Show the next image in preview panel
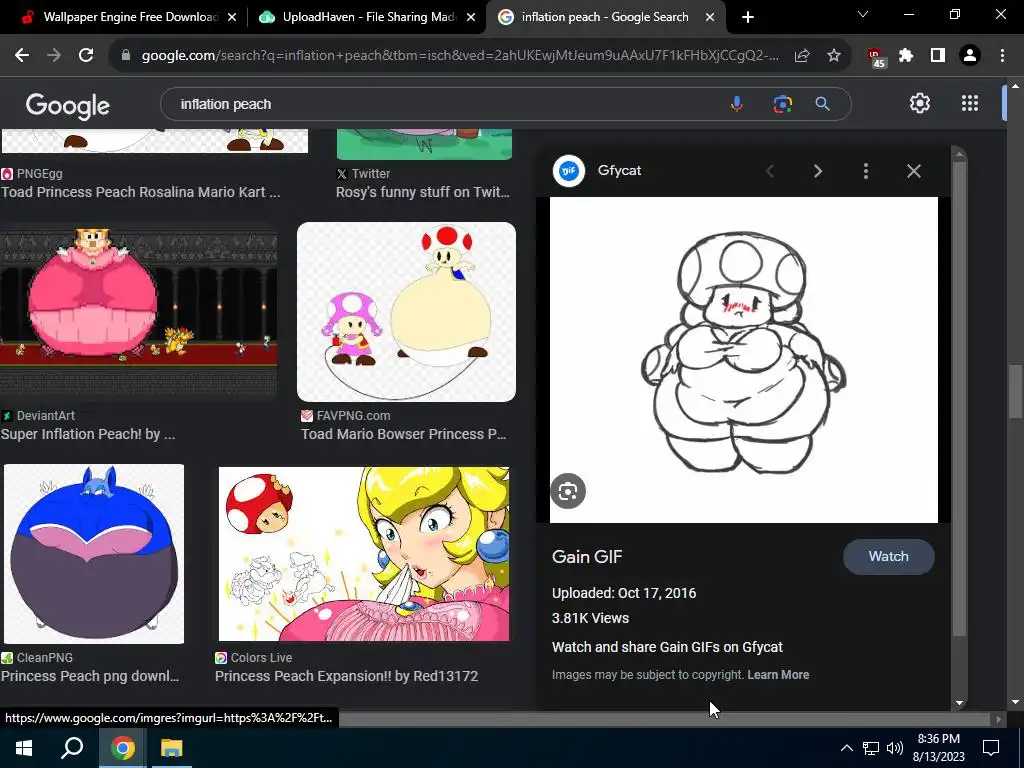 [x=818, y=171]
